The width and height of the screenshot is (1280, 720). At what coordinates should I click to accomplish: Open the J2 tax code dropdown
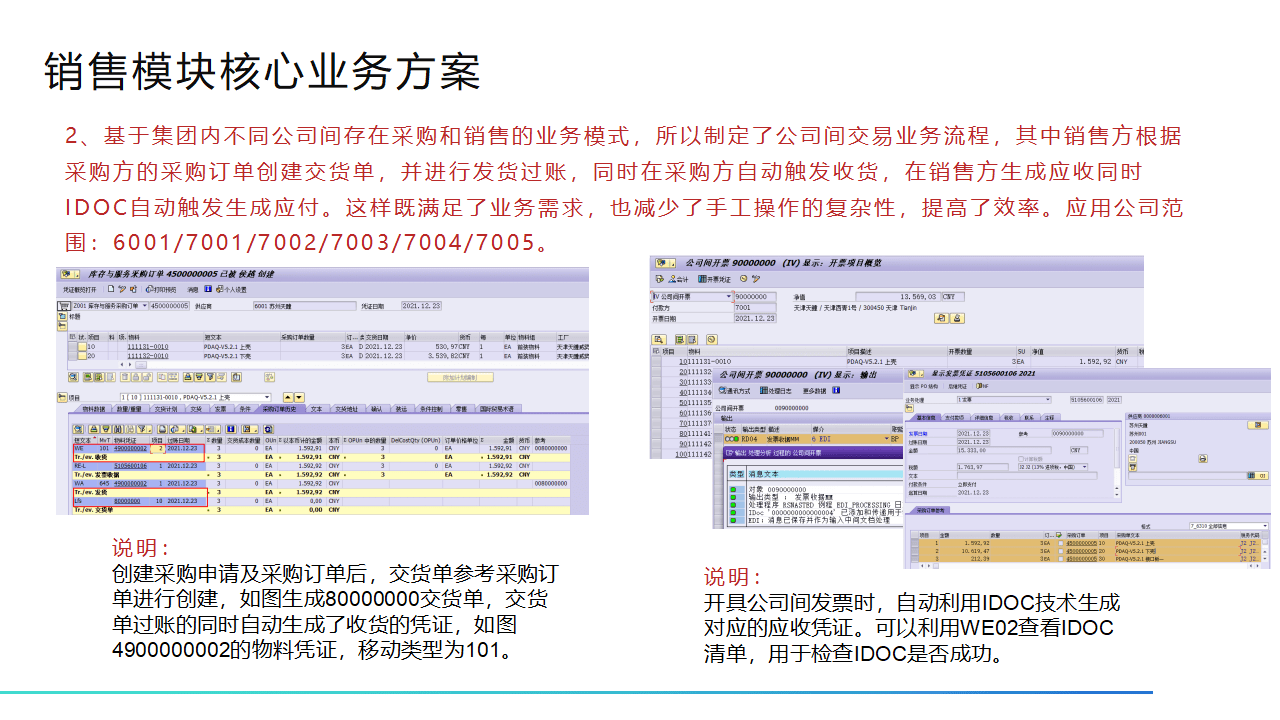click(1053, 467)
